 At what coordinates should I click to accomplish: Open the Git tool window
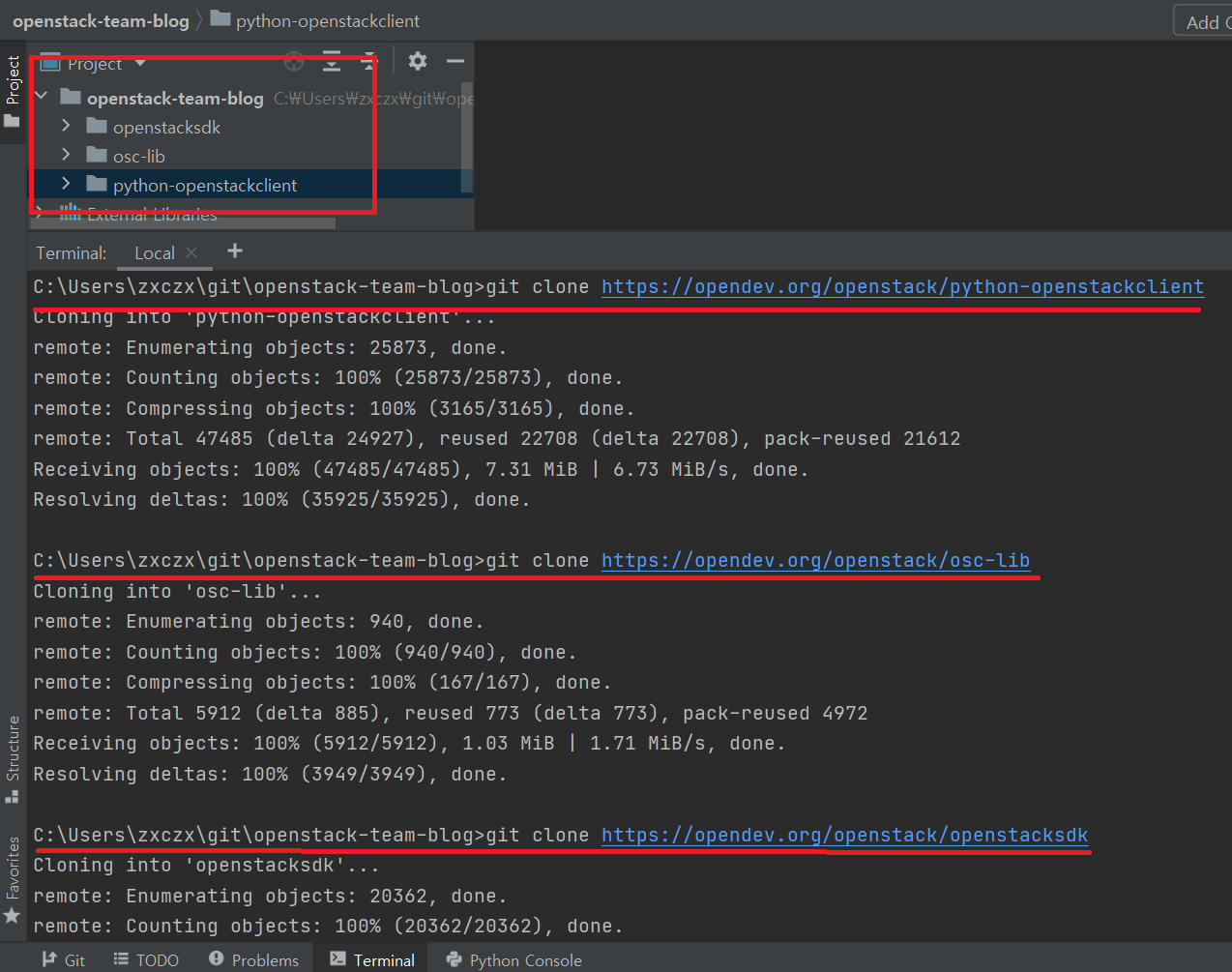(64, 959)
